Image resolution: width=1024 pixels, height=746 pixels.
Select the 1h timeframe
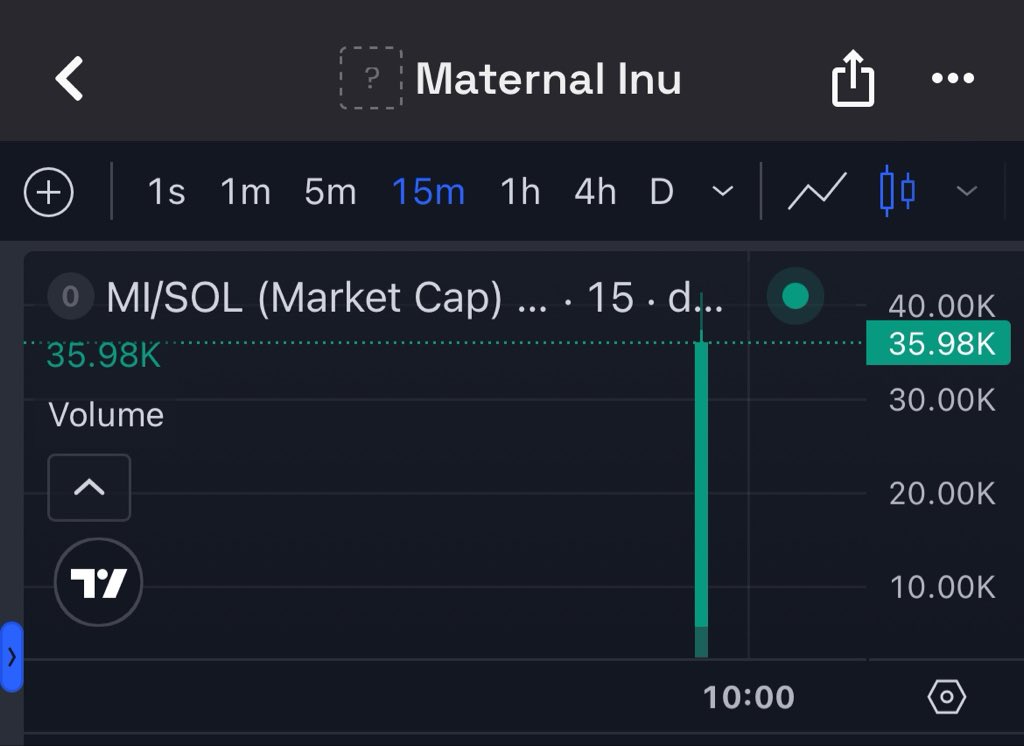520,192
